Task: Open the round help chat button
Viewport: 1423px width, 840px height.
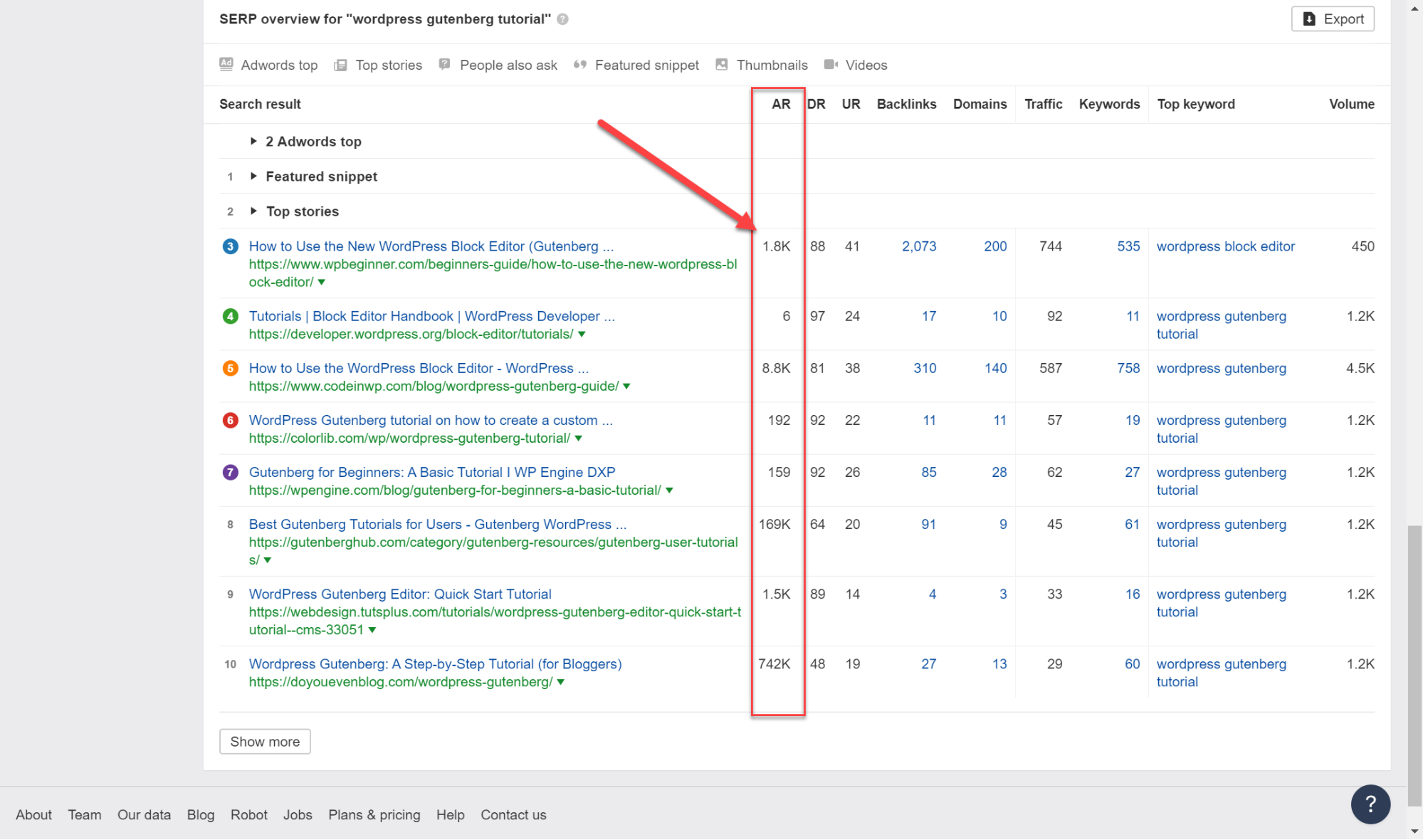Action: (x=1370, y=804)
